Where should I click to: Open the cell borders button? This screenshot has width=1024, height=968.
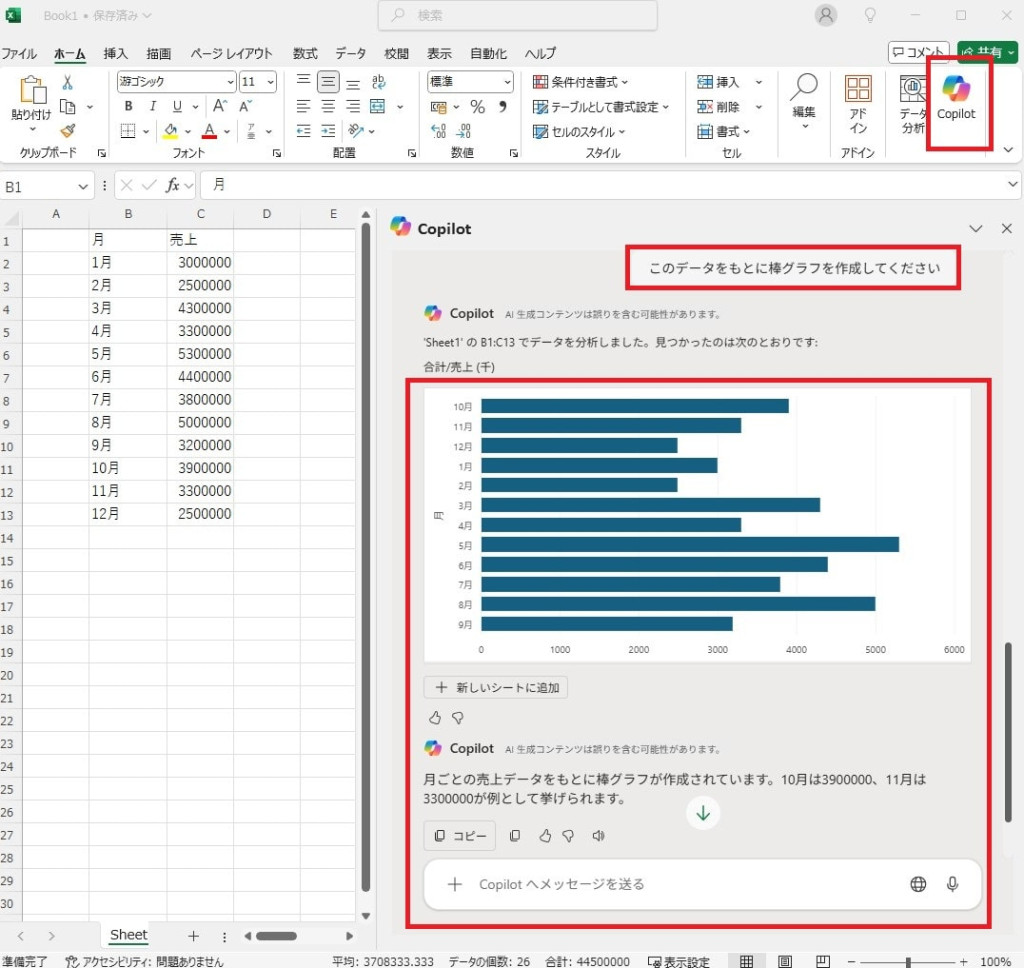[128, 131]
